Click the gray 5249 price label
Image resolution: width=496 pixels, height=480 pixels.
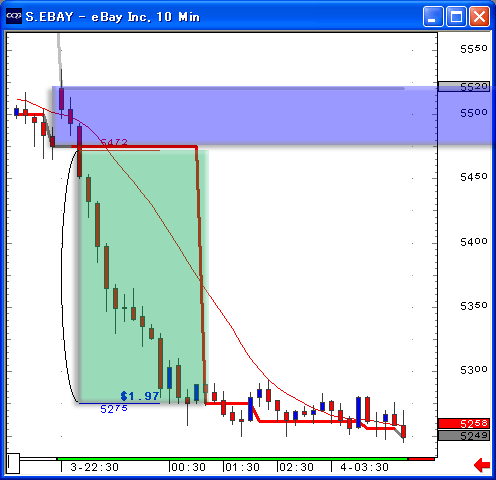click(x=464, y=435)
